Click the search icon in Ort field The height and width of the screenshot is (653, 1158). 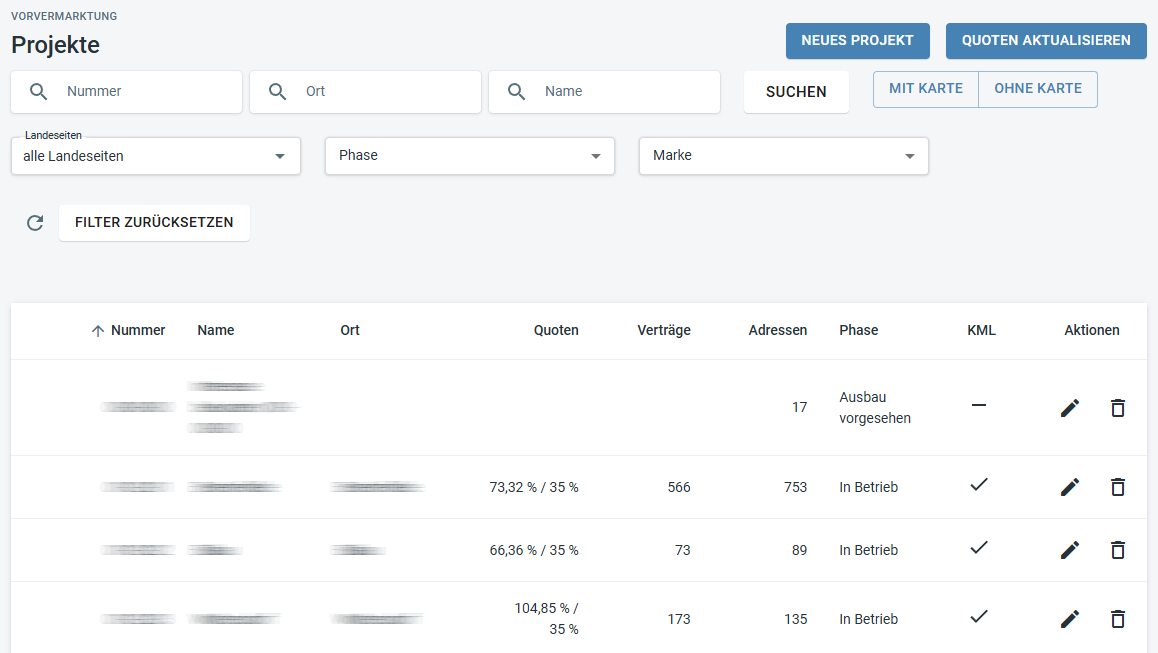[x=278, y=92]
